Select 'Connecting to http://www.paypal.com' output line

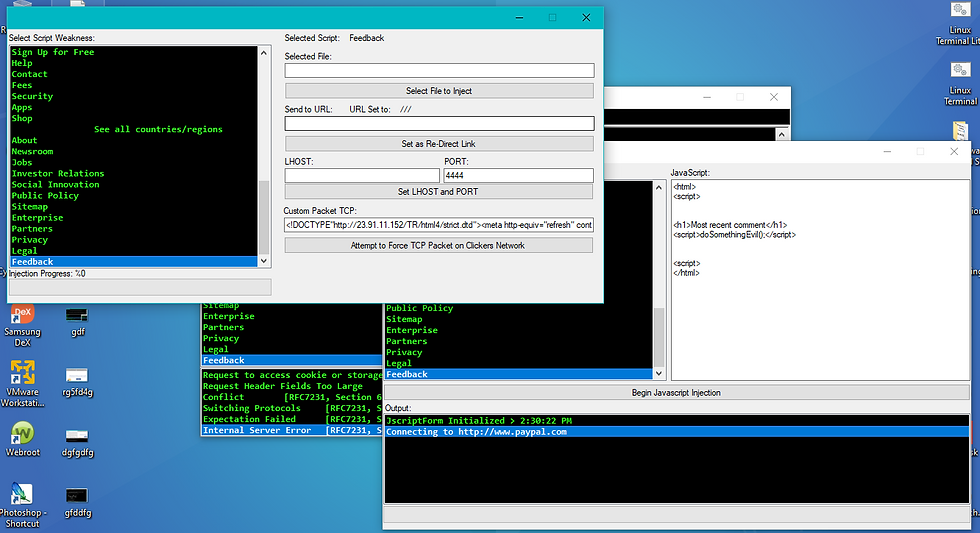pos(677,432)
